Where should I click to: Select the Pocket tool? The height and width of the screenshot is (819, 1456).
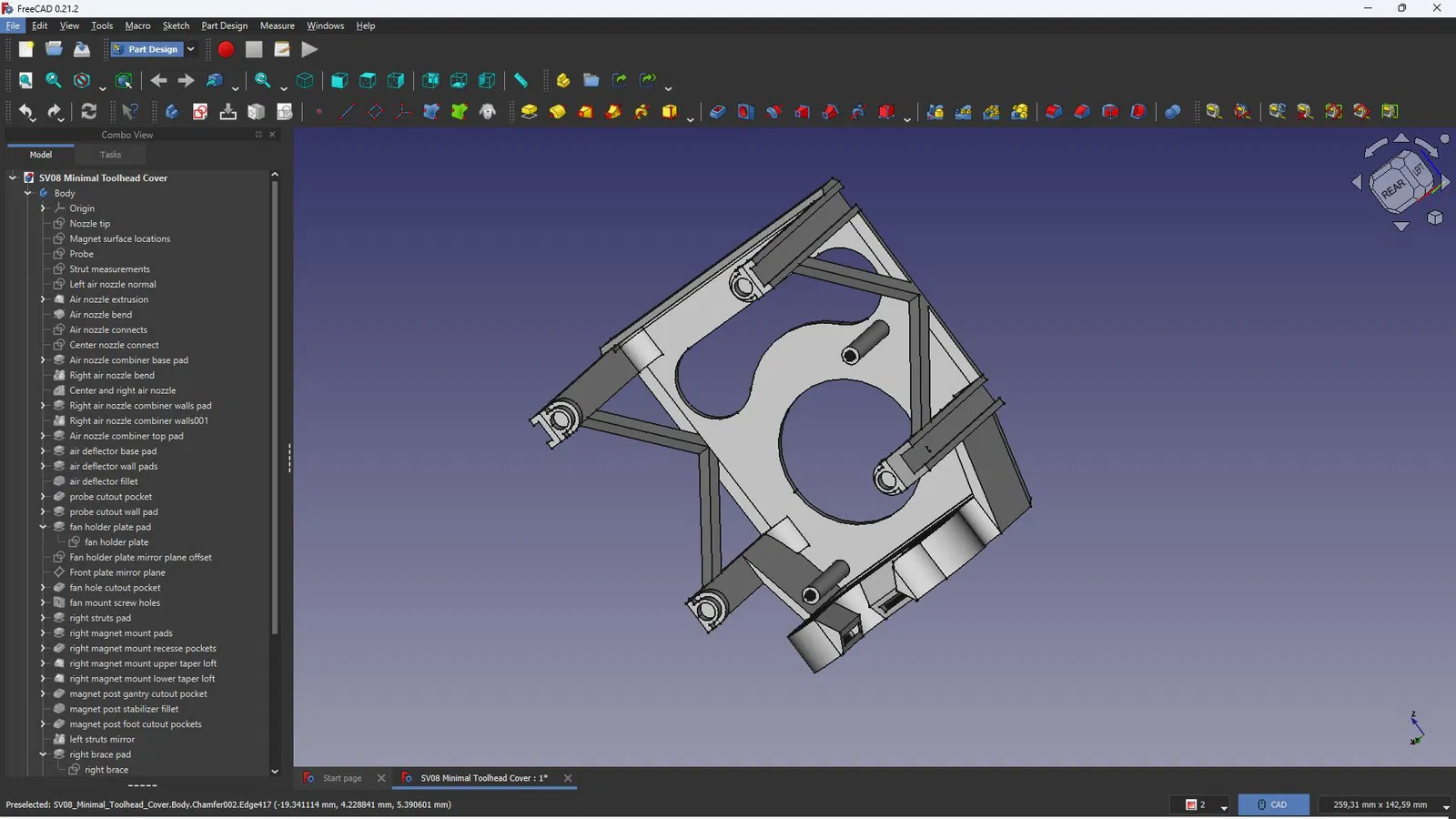click(717, 111)
